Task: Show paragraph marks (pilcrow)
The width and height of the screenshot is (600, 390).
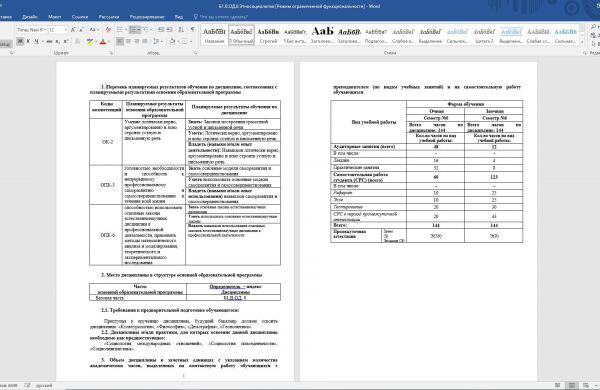Action: [192, 29]
